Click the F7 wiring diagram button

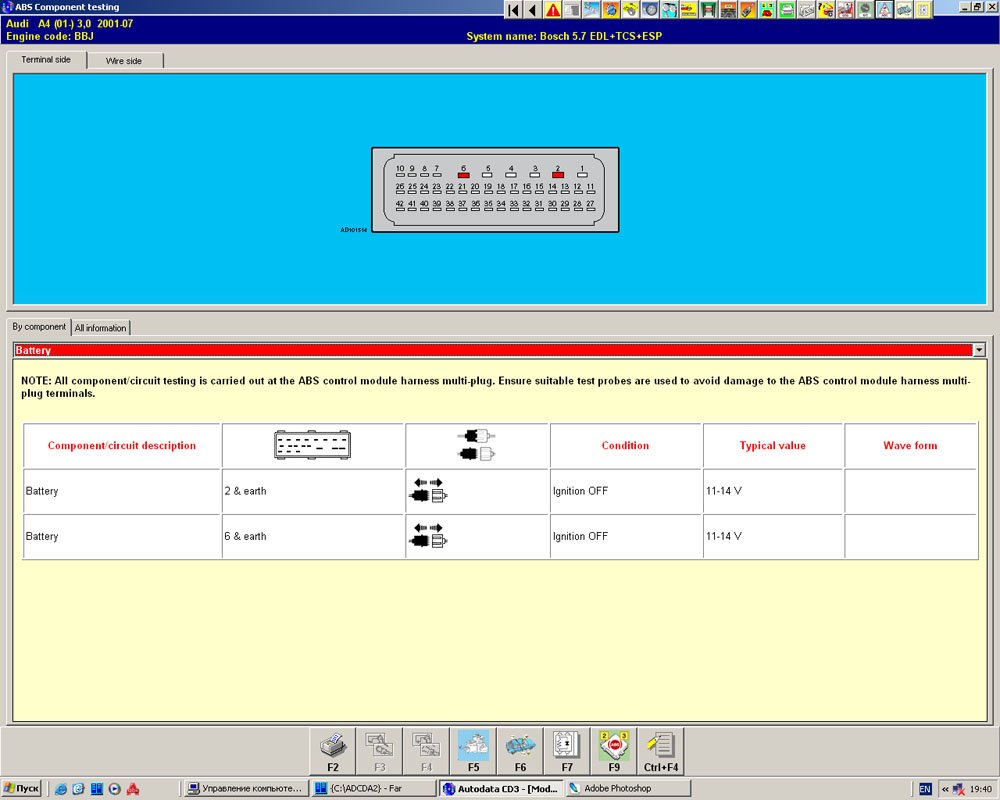coord(567,751)
